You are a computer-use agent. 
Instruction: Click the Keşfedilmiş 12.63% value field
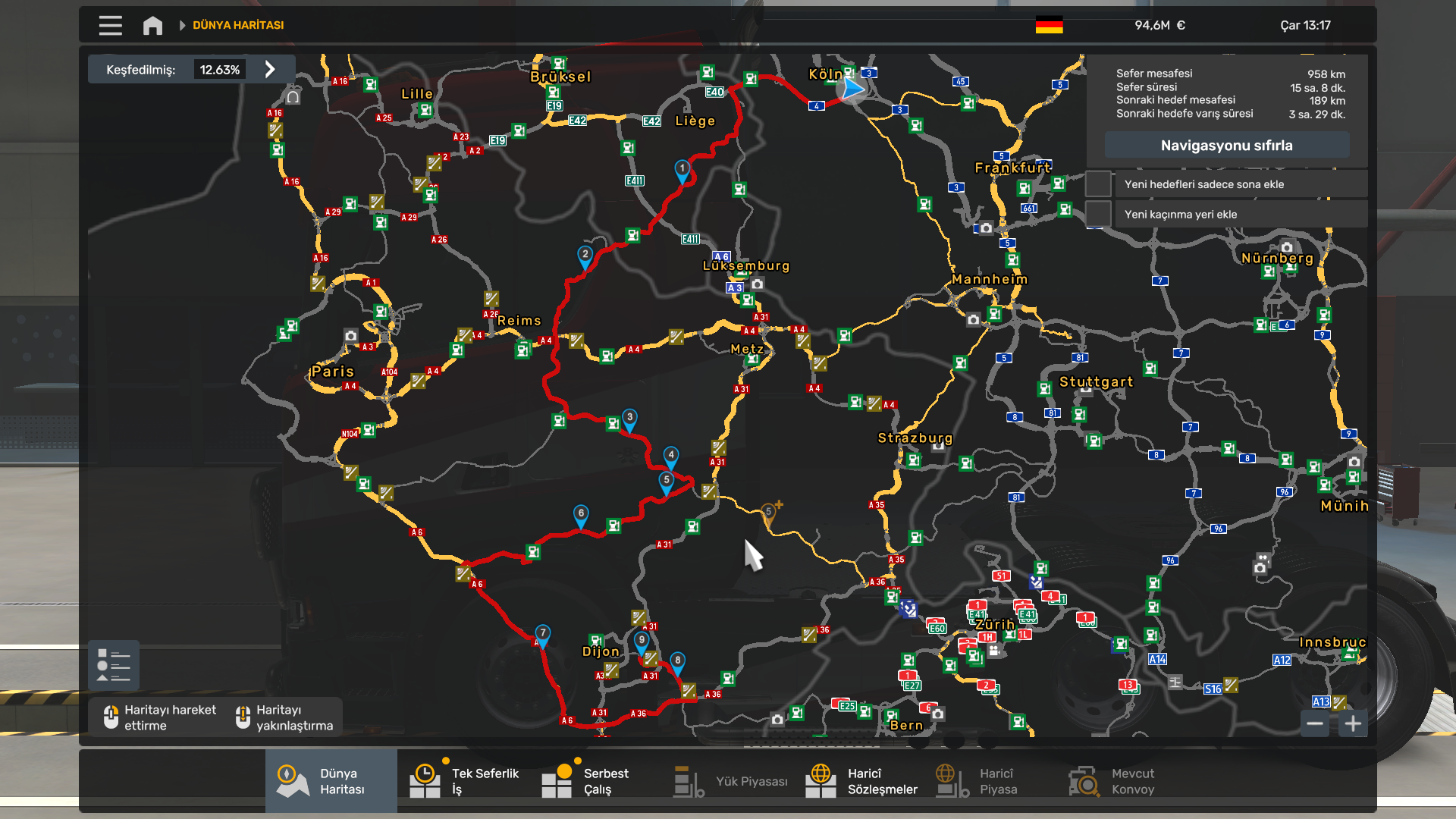click(x=219, y=70)
